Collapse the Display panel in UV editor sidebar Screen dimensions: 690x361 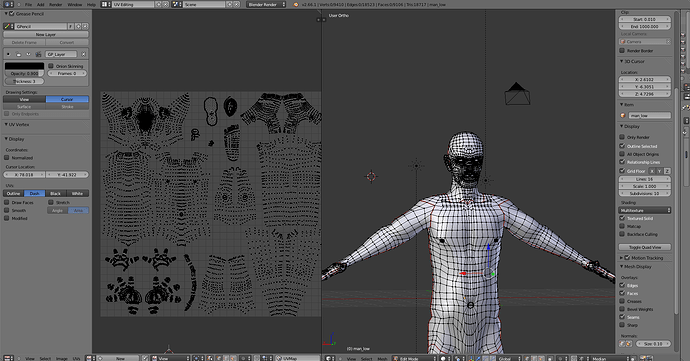pyautogui.click(x=6, y=139)
